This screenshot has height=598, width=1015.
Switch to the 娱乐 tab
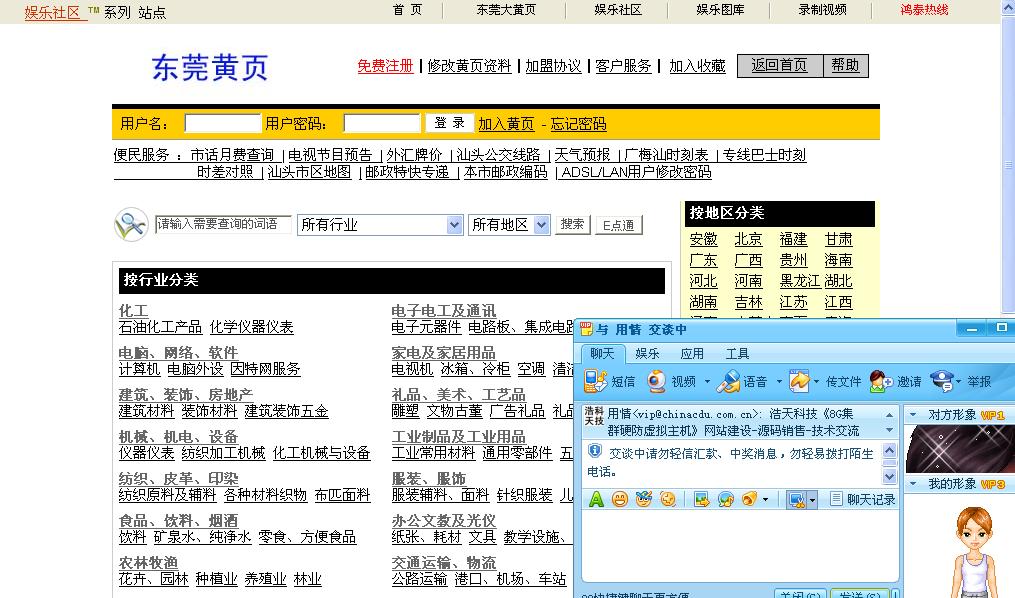point(647,353)
